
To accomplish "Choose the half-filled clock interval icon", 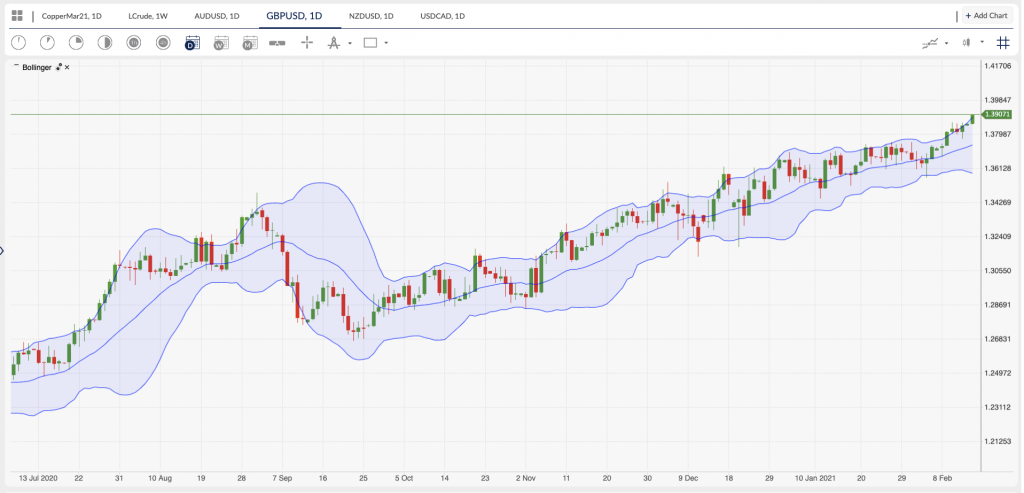I will click(x=105, y=43).
